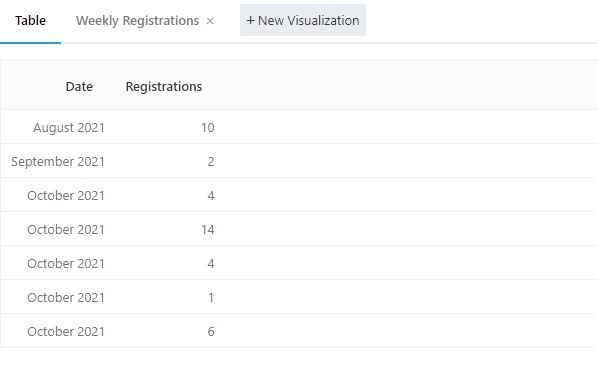Sort by the Date column header
The width and height of the screenshot is (597, 365).
click(x=79, y=86)
